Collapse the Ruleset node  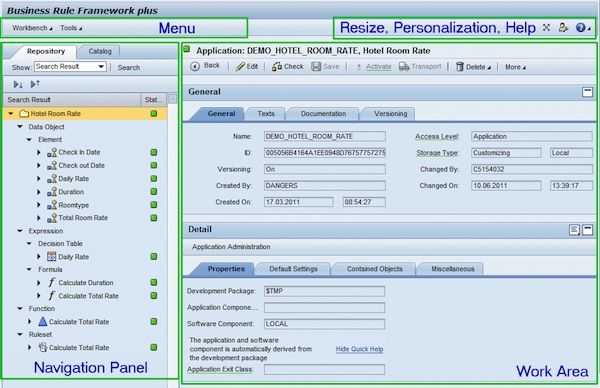click(20, 334)
